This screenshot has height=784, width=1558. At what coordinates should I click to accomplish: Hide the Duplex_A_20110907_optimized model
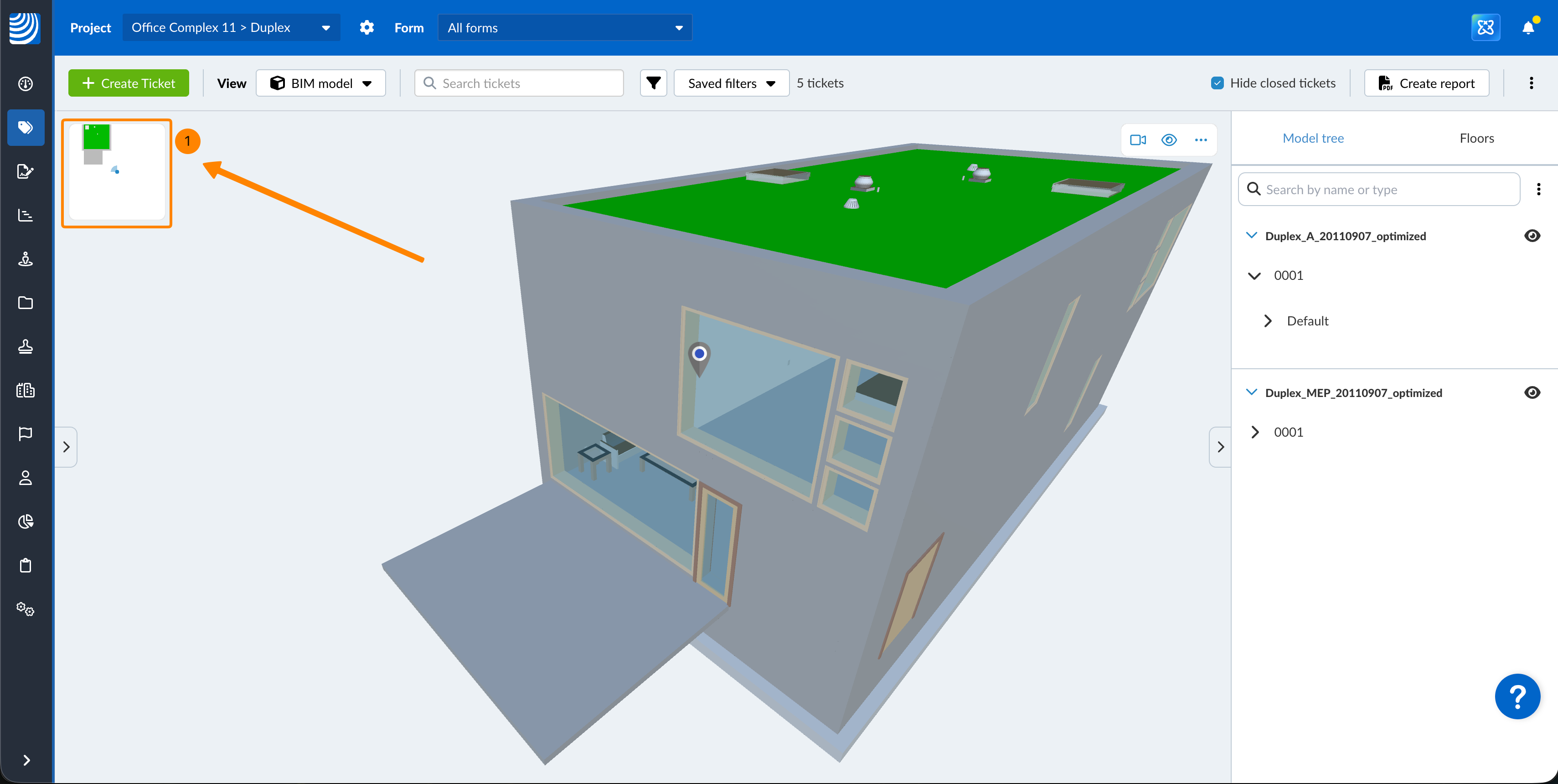(x=1532, y=236)
